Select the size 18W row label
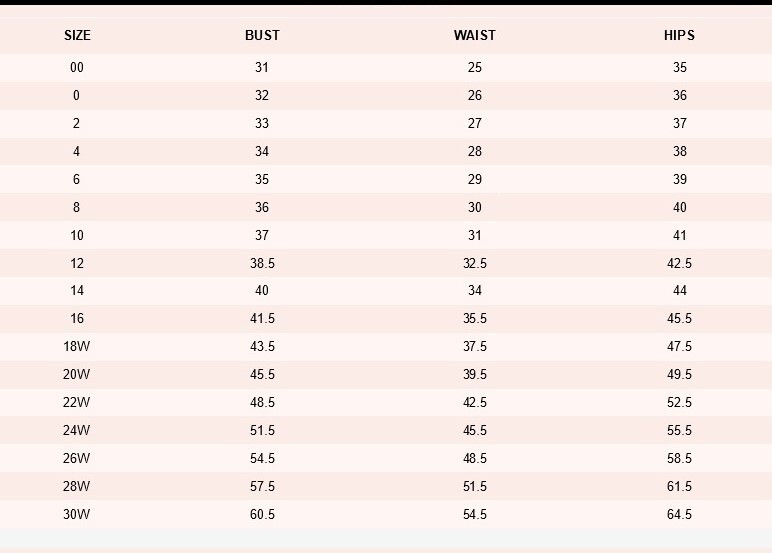 pos(77,347)
